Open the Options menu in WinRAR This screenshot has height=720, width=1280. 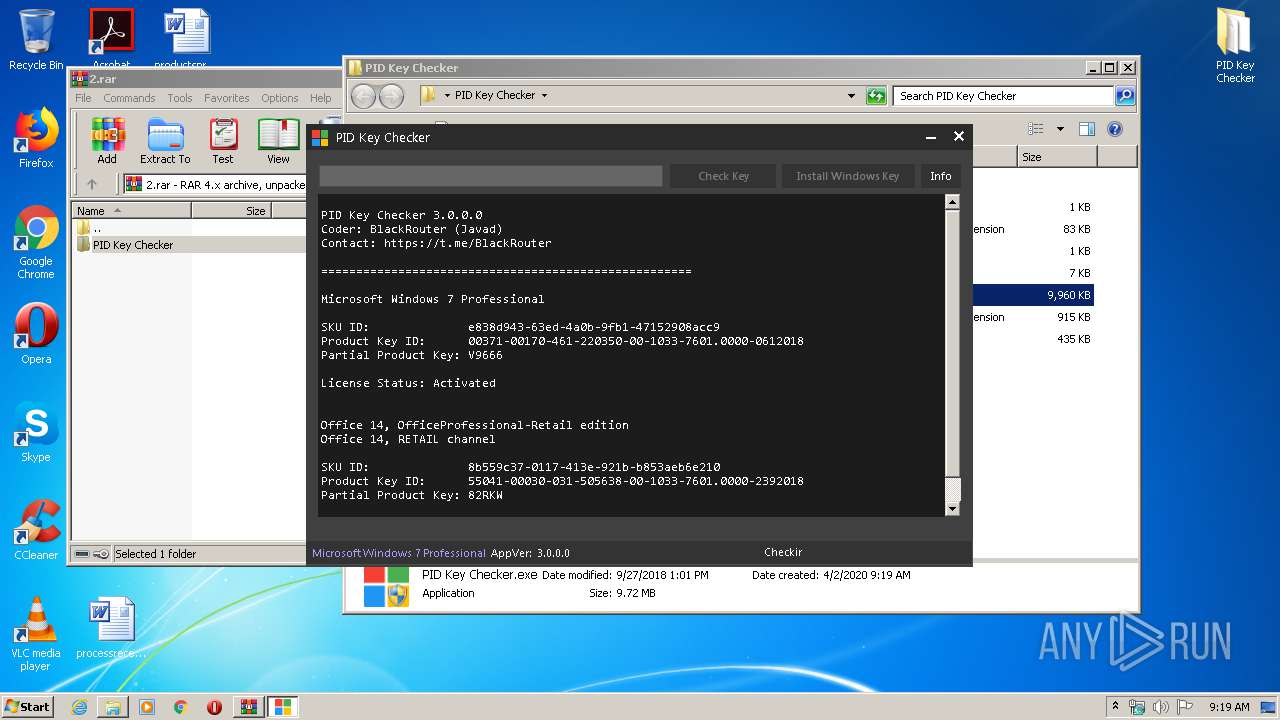coord(280,98)
